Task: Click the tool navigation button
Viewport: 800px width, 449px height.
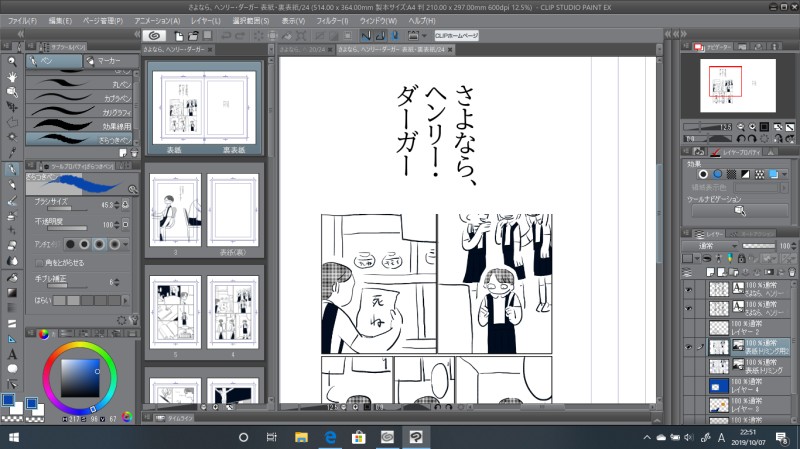Action: [739, 211]
